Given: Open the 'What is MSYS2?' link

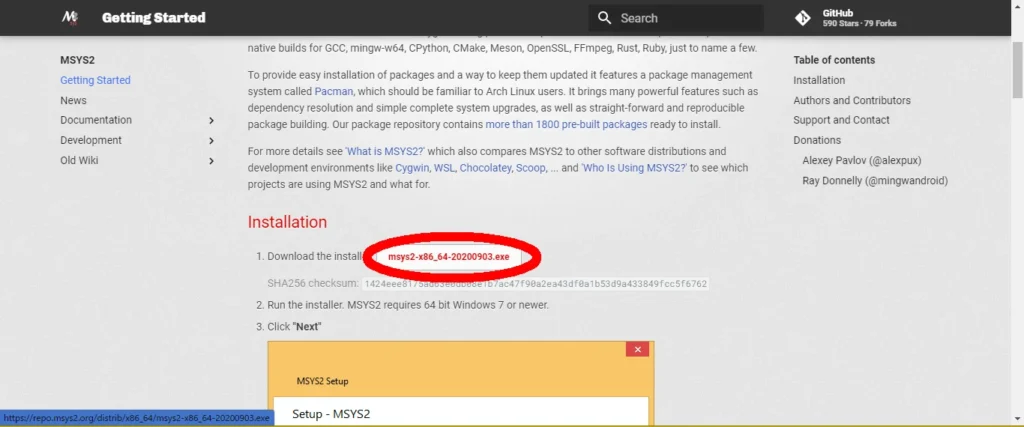Looking at the screenshot, I should [x=385, y=151].
